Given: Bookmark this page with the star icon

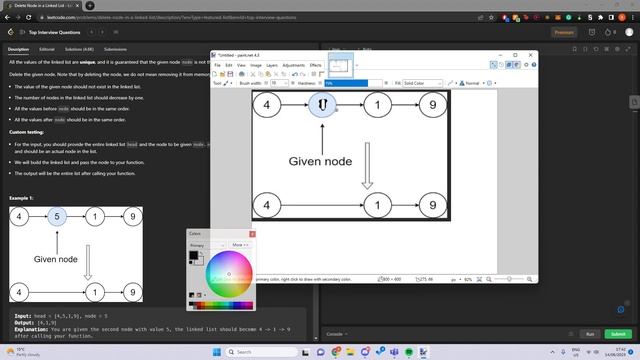Looking at the screenshot, I should click(491, 18).
